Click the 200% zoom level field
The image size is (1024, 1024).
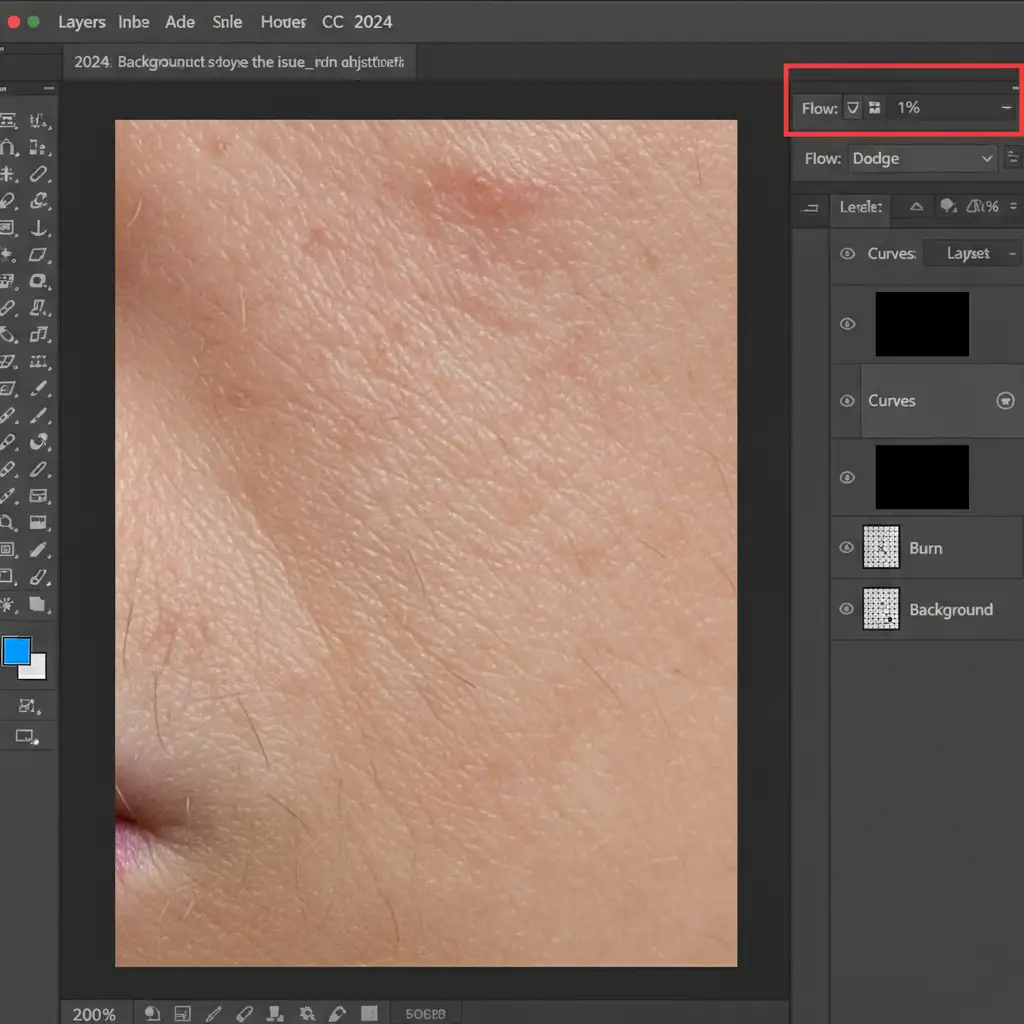[x=94, y=1014]
